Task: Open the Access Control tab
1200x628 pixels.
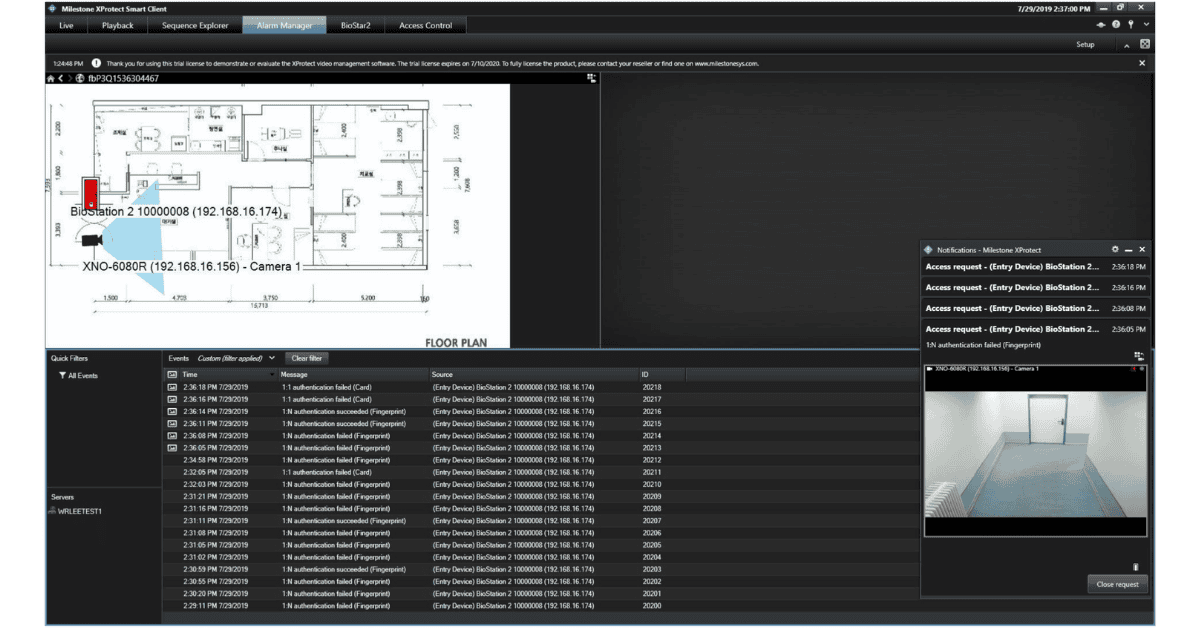Action: pos(425,25)
